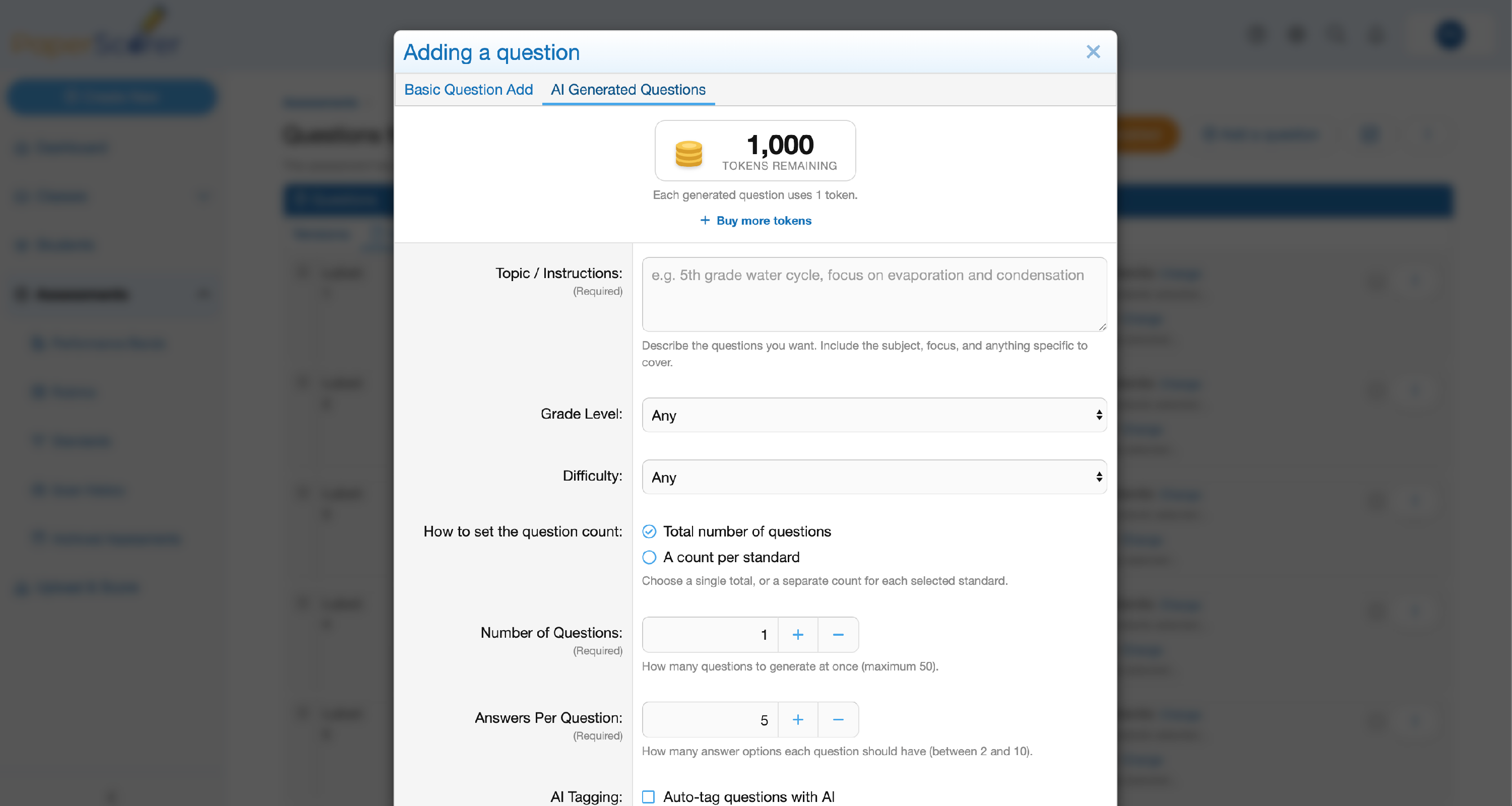
Task: Grab the Topic textarea resize handle
Action: tap(1102, 327)
